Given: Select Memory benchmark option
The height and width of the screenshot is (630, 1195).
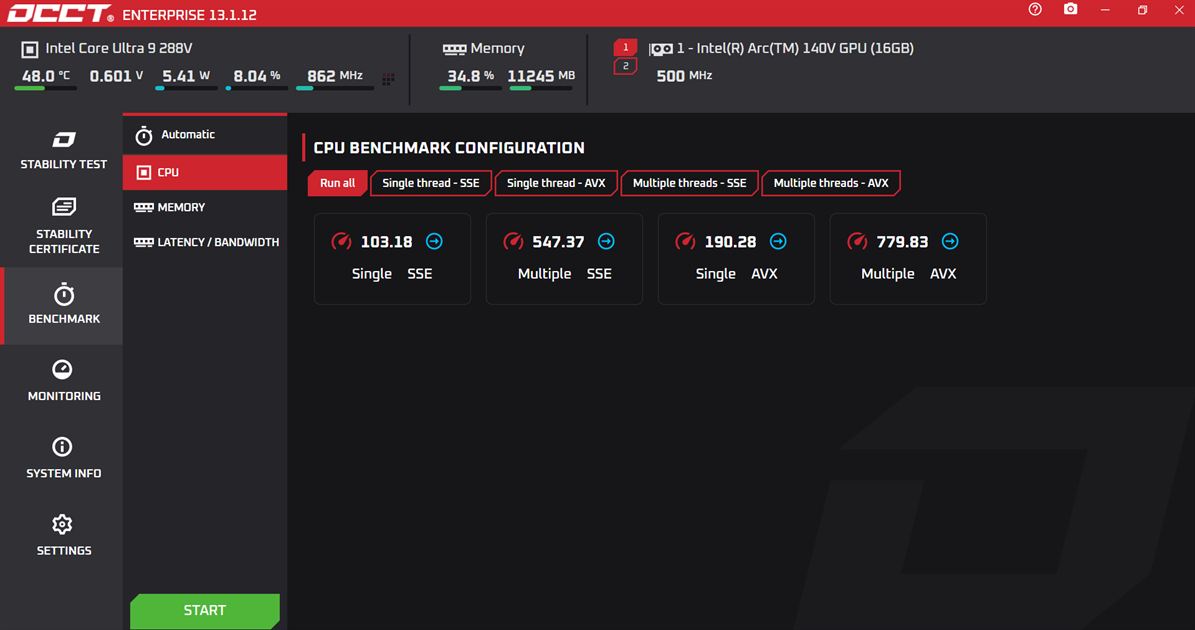Looking at the screenshot, I should 205,207.
